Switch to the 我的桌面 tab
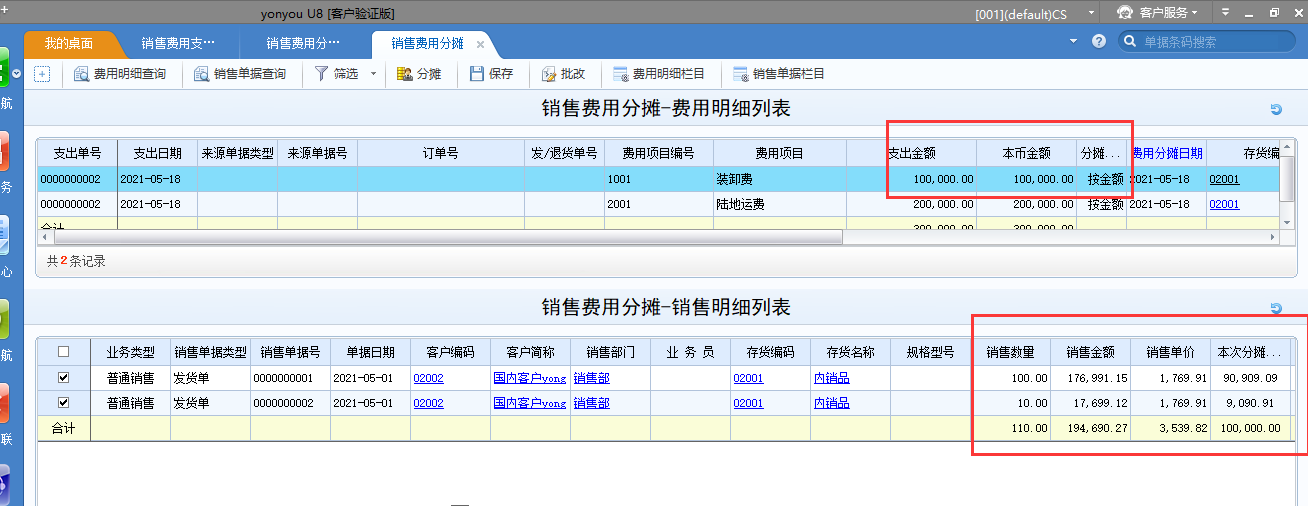This screenshot has height=506, width=1308. coord(69,44)
